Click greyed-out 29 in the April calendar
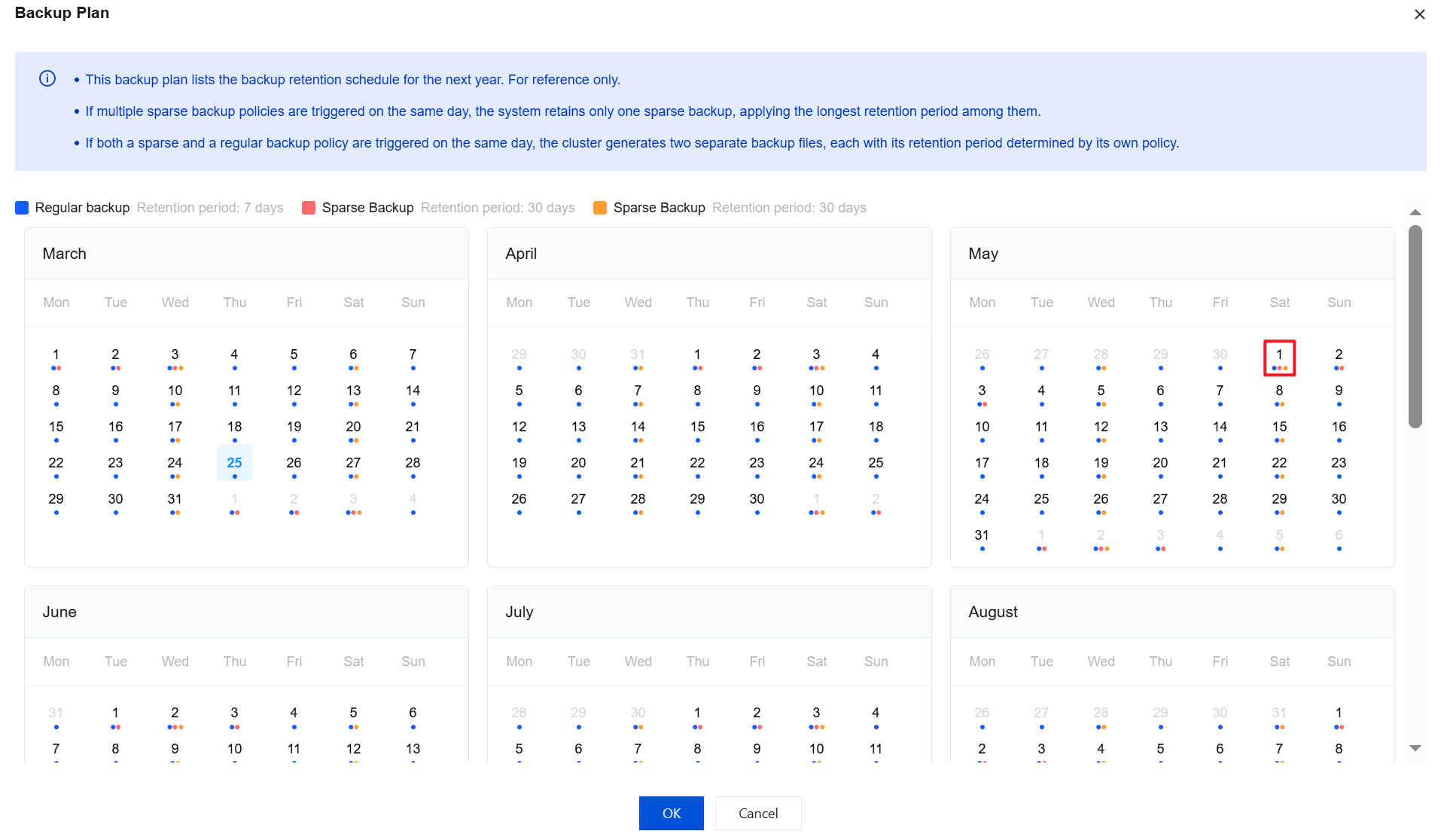This screenshot has width=1441, height=840. click(519, 355)
